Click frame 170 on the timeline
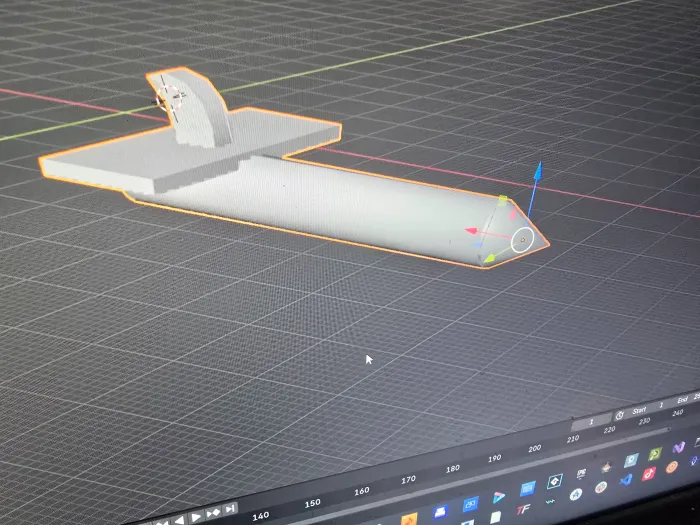 tap(408, 480)
